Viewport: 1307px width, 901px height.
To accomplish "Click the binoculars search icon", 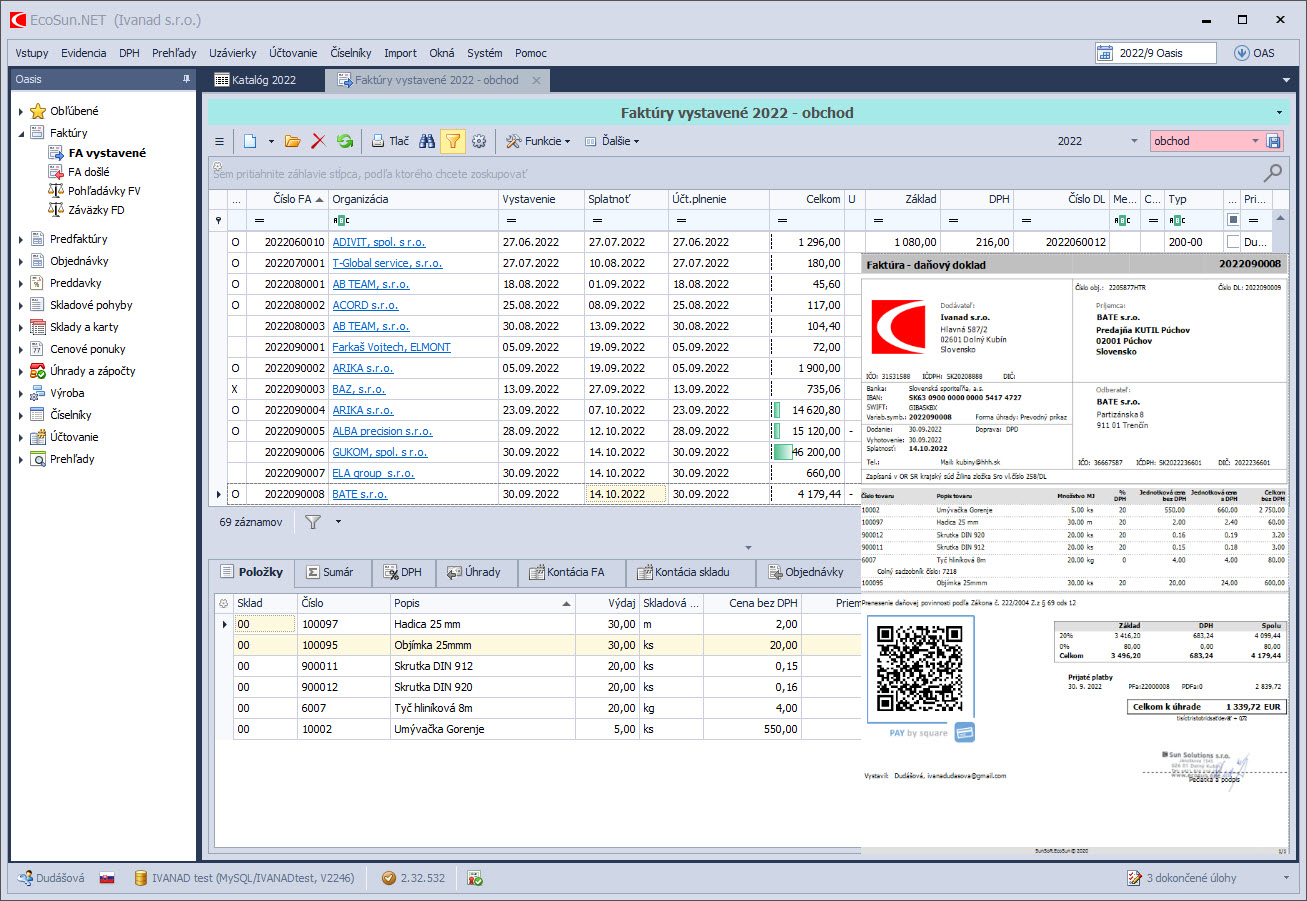I will point(427,141).
